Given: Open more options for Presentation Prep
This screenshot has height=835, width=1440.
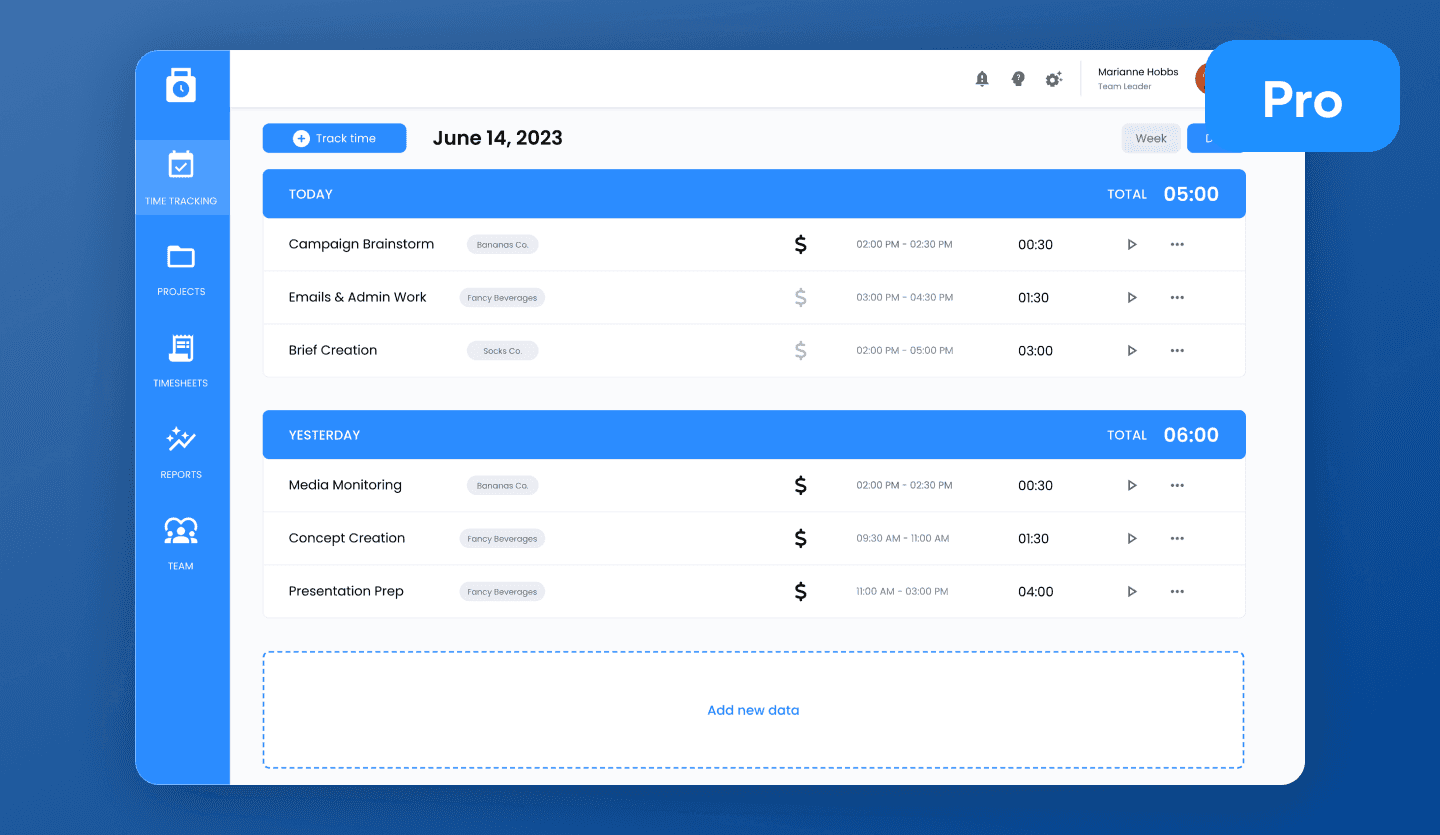Looking at the screenshot, I should click(1177, 591).
